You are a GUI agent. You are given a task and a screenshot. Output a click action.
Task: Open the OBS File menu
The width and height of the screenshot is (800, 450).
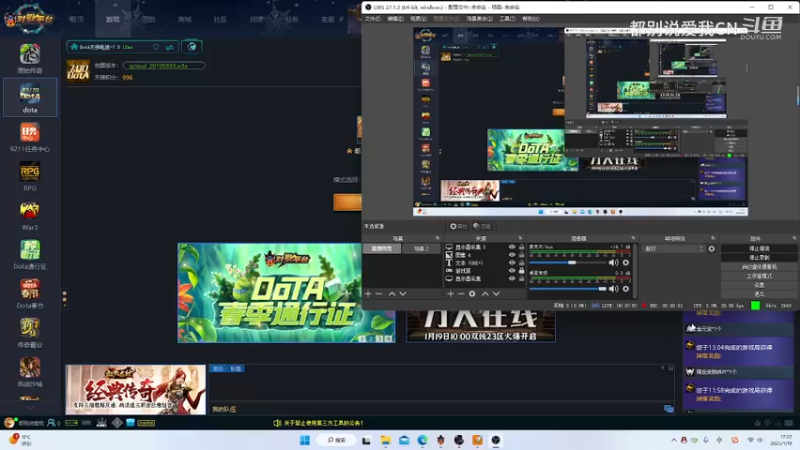(x=372, y=19)
